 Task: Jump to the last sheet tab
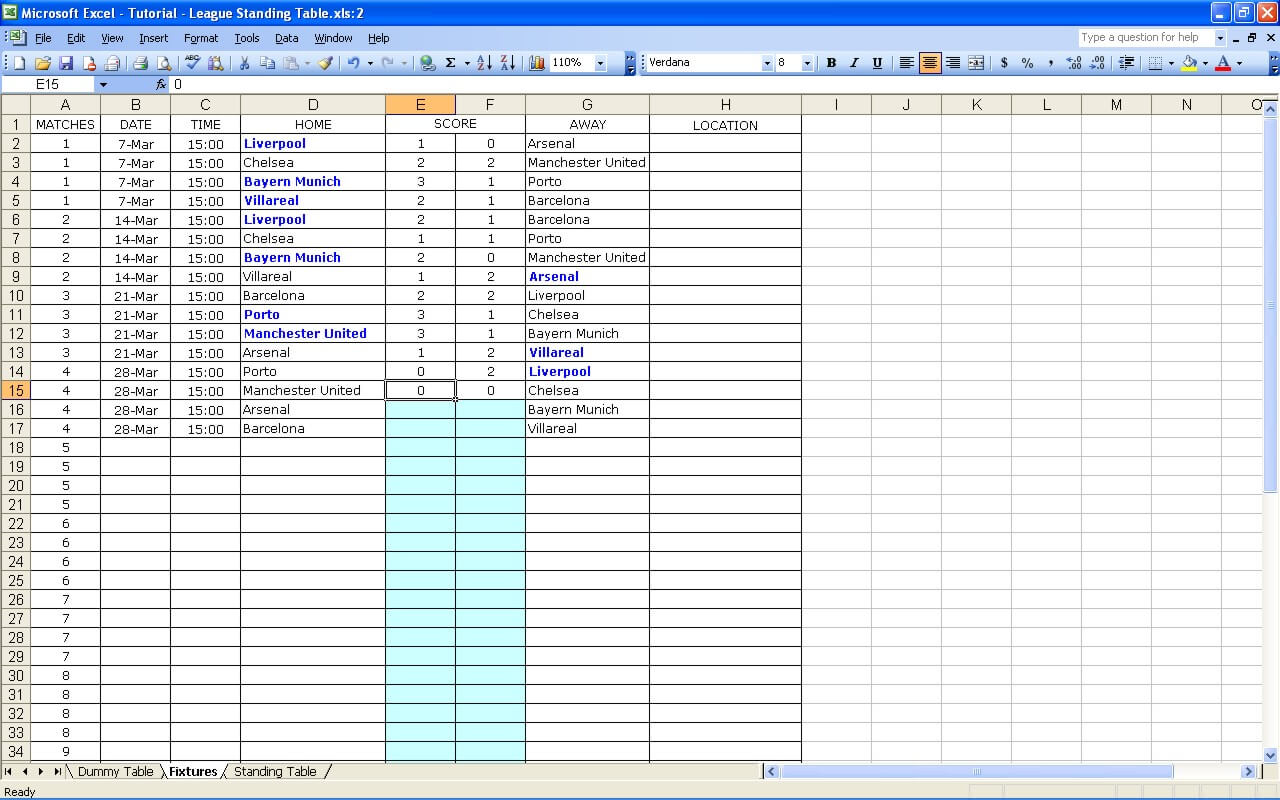pyautogui.click(x=57, y=772)
